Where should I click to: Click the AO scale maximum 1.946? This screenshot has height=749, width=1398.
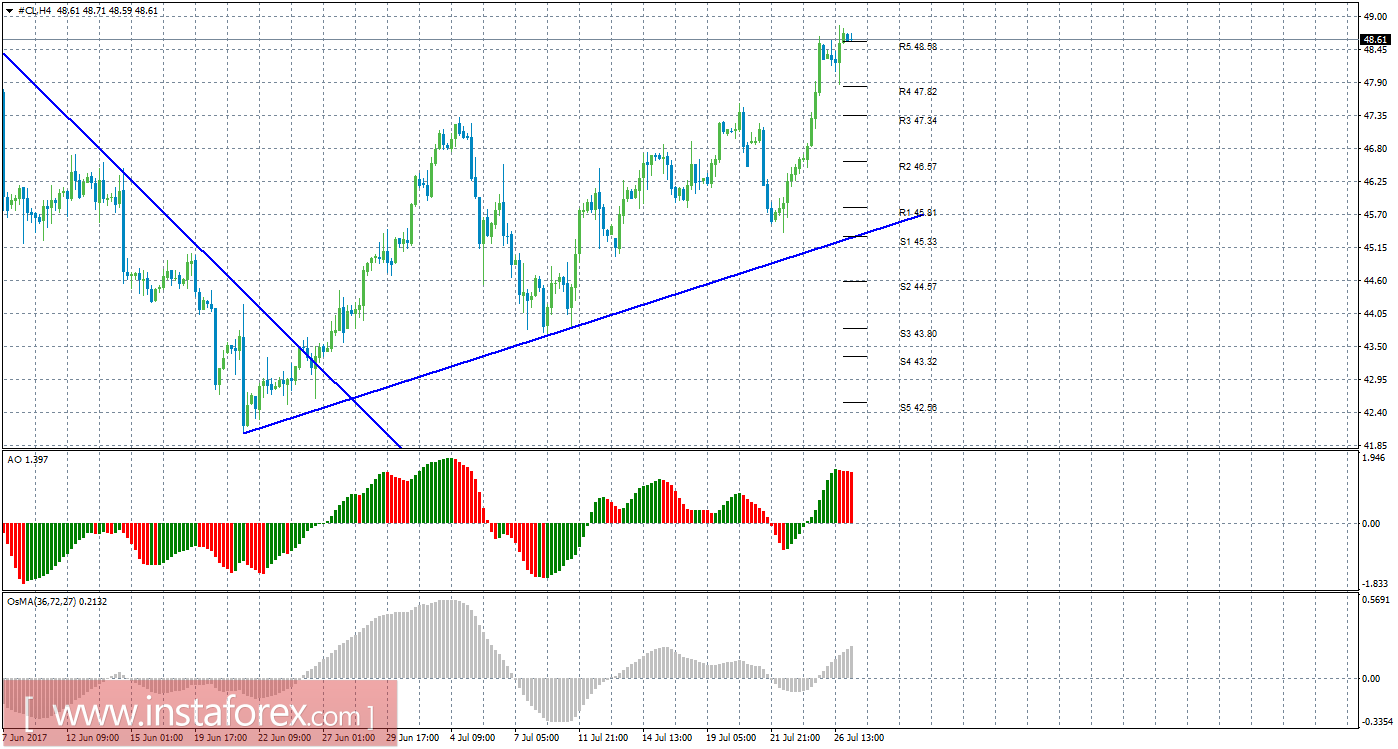tap(1376, 458)
